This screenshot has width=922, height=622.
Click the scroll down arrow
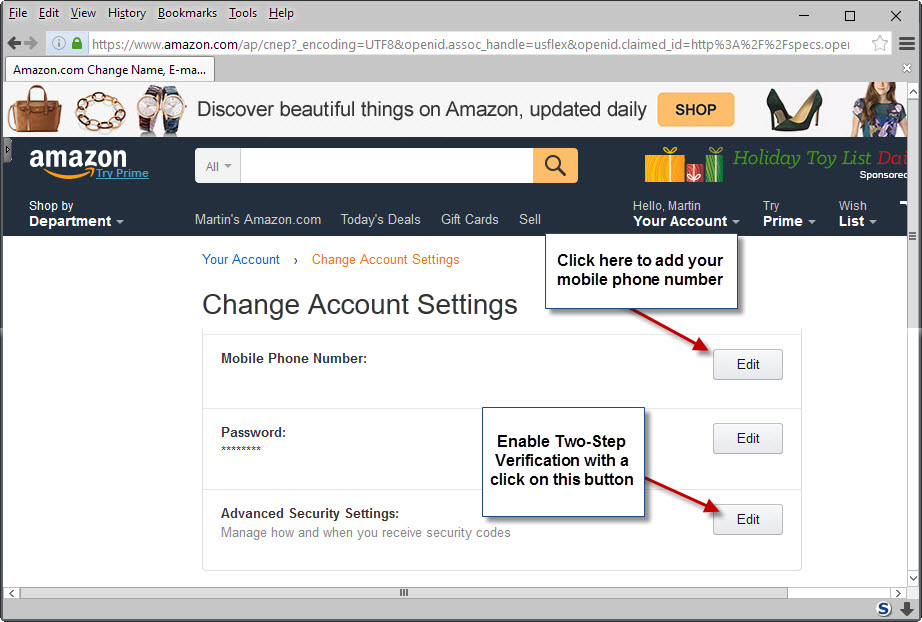pyautogui.click(x=913, y=578)
